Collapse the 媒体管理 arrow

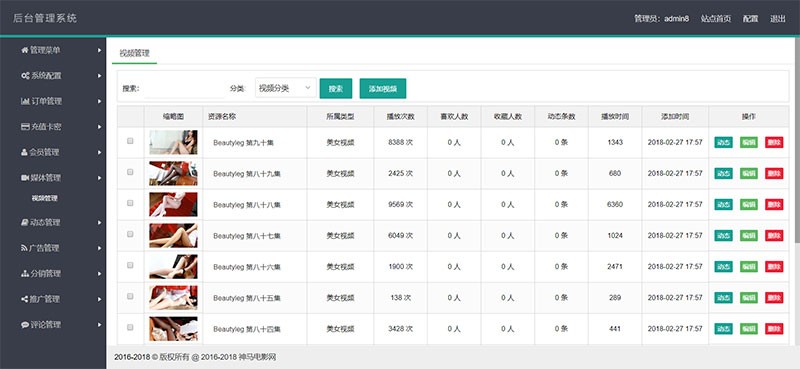coord(99,178)
